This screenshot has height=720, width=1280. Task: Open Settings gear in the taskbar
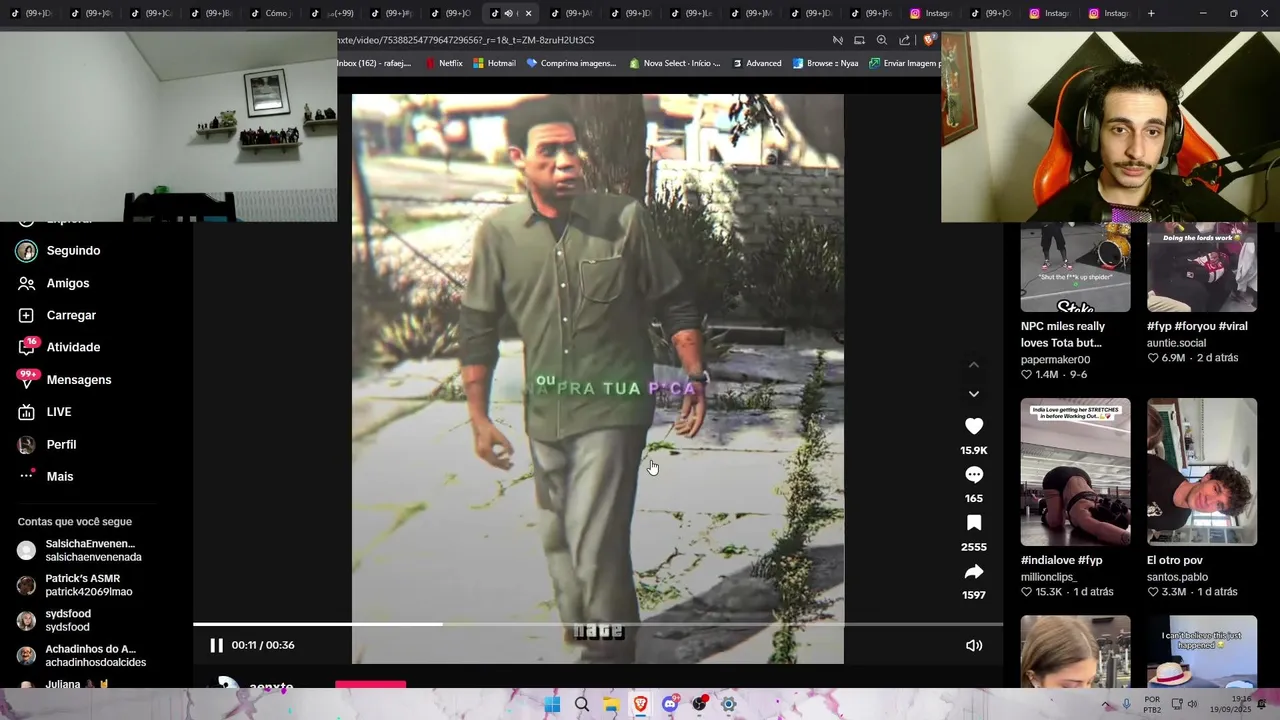point(729,704)
